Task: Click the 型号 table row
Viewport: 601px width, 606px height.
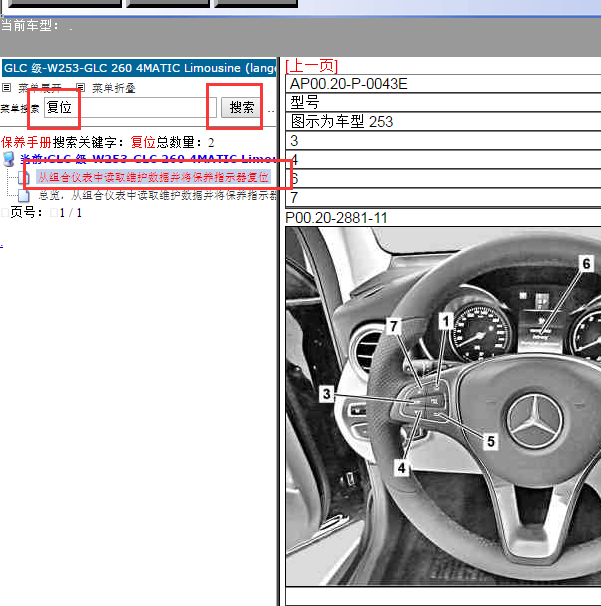Action: coord(443,103)
